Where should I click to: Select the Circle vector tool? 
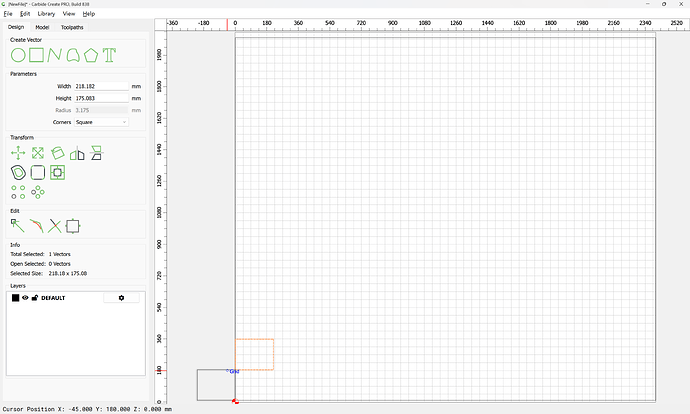coord(18,54)
